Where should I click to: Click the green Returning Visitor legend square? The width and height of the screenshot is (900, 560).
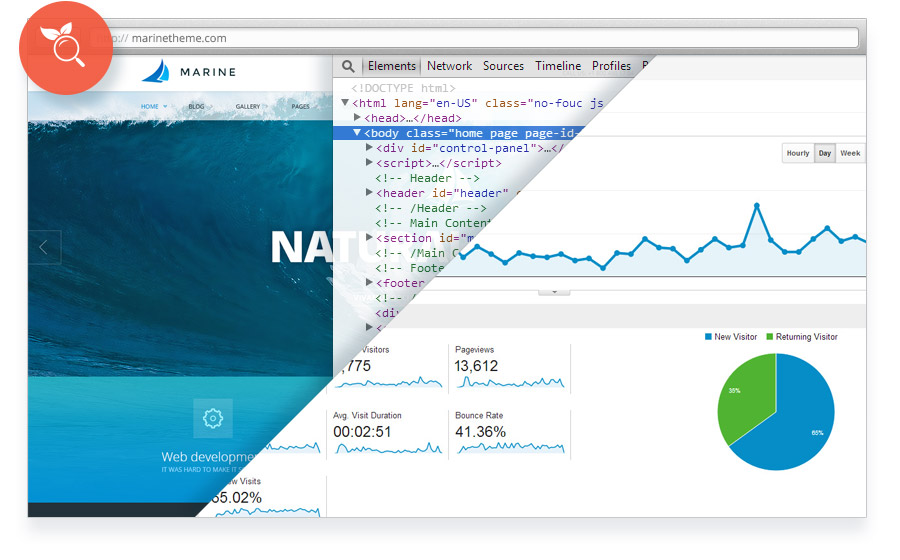770,337
